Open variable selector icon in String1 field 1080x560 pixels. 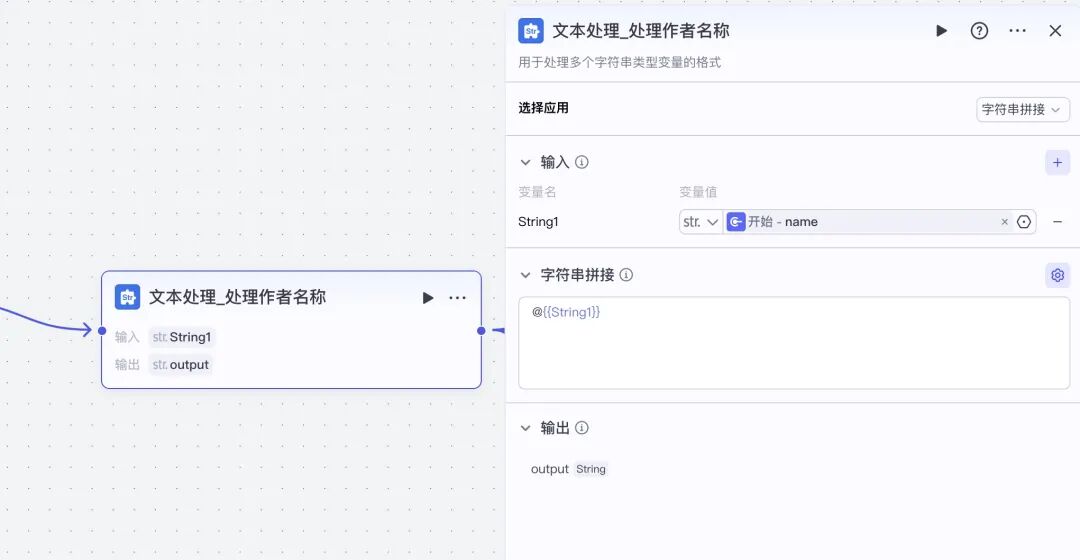click(1024, 222)
